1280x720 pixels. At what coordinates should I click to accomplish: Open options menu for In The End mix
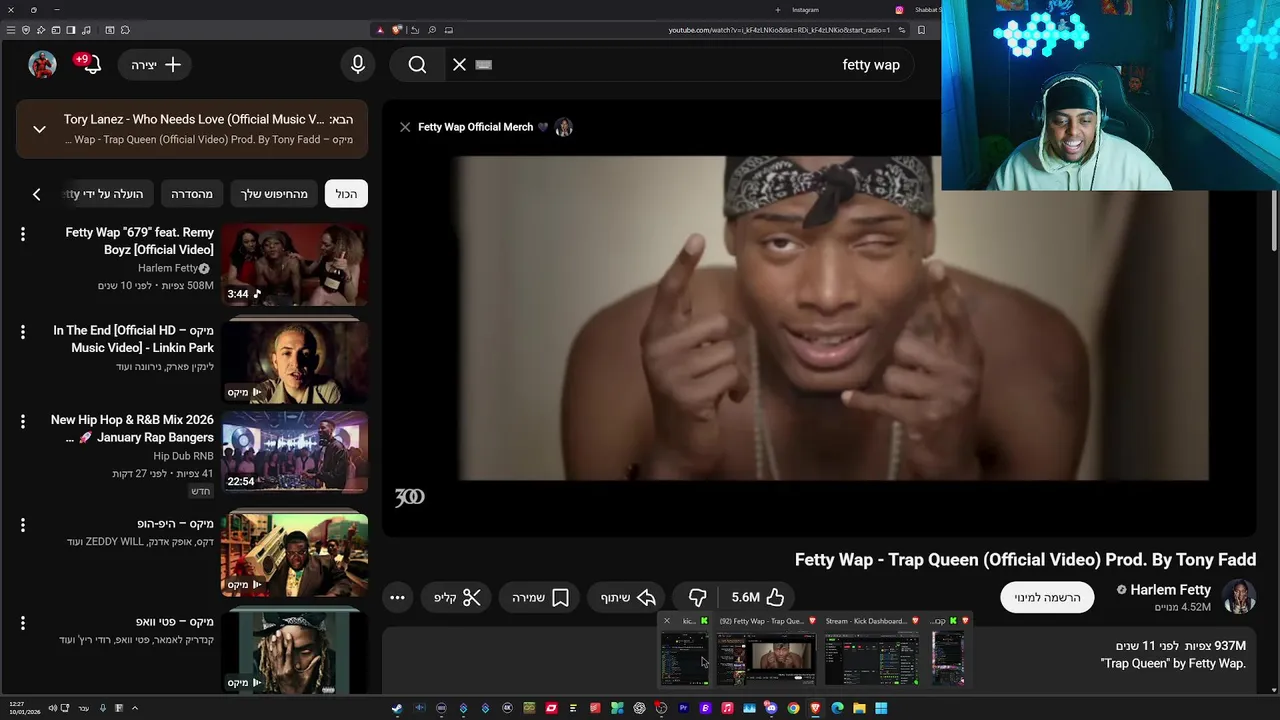23,331
